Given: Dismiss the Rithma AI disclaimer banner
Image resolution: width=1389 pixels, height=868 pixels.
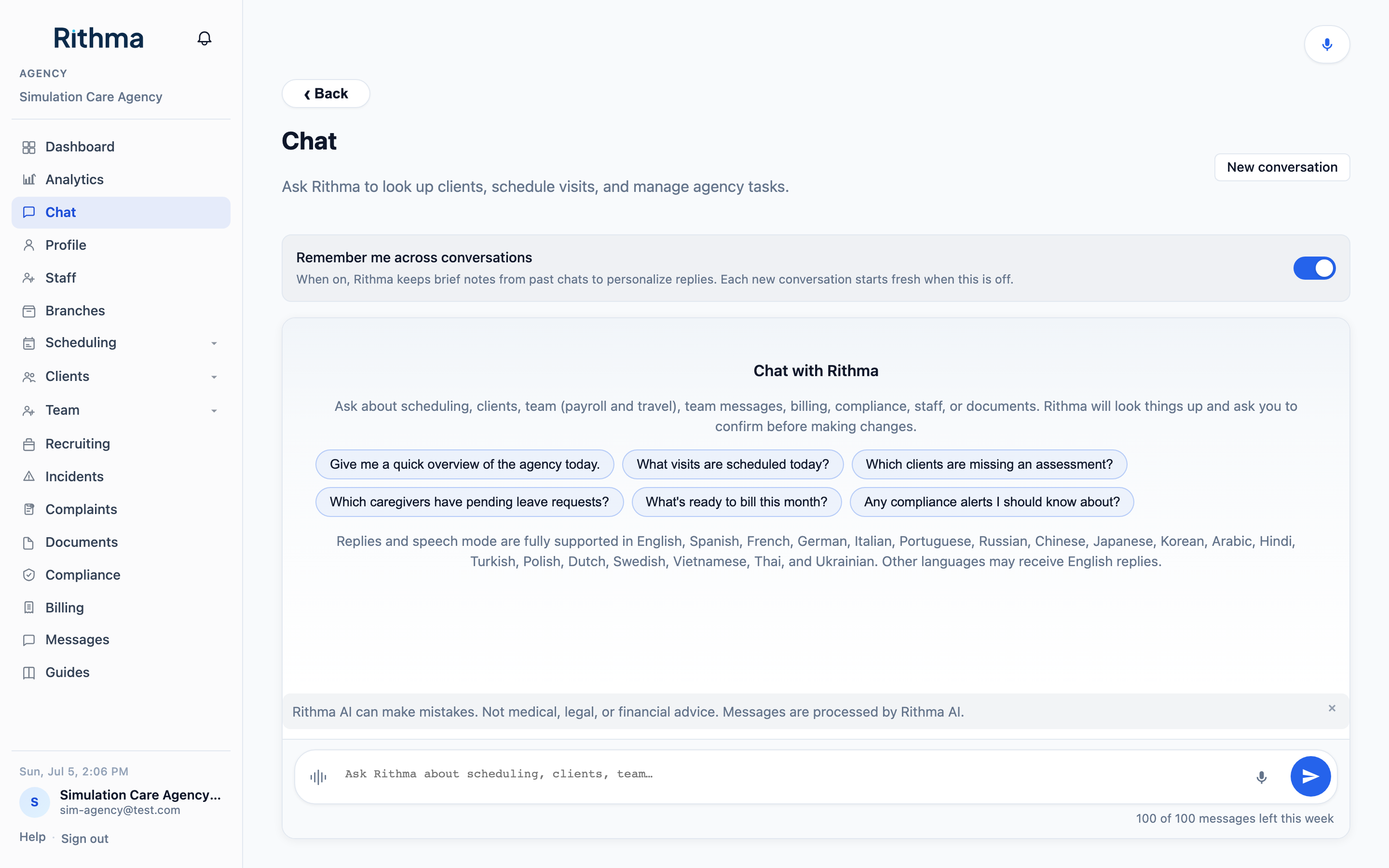Looking at the screenshot, I should 1332,708.
